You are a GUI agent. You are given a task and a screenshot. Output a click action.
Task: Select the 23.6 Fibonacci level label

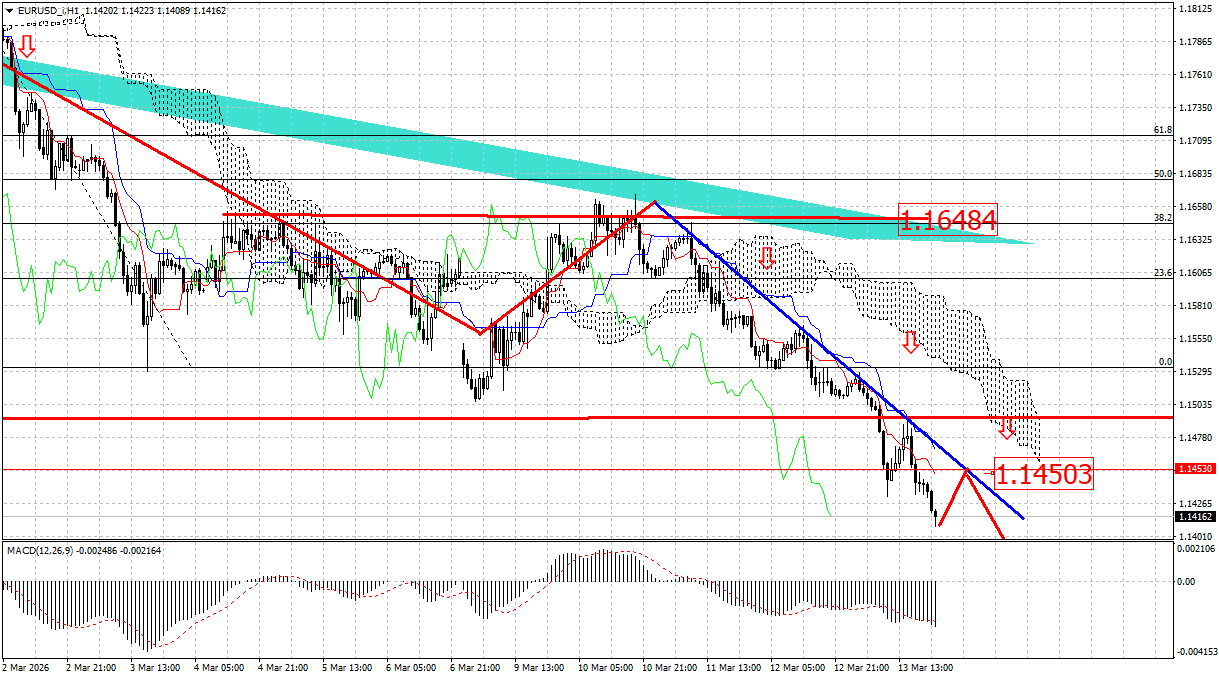[x=1162, y=272]
